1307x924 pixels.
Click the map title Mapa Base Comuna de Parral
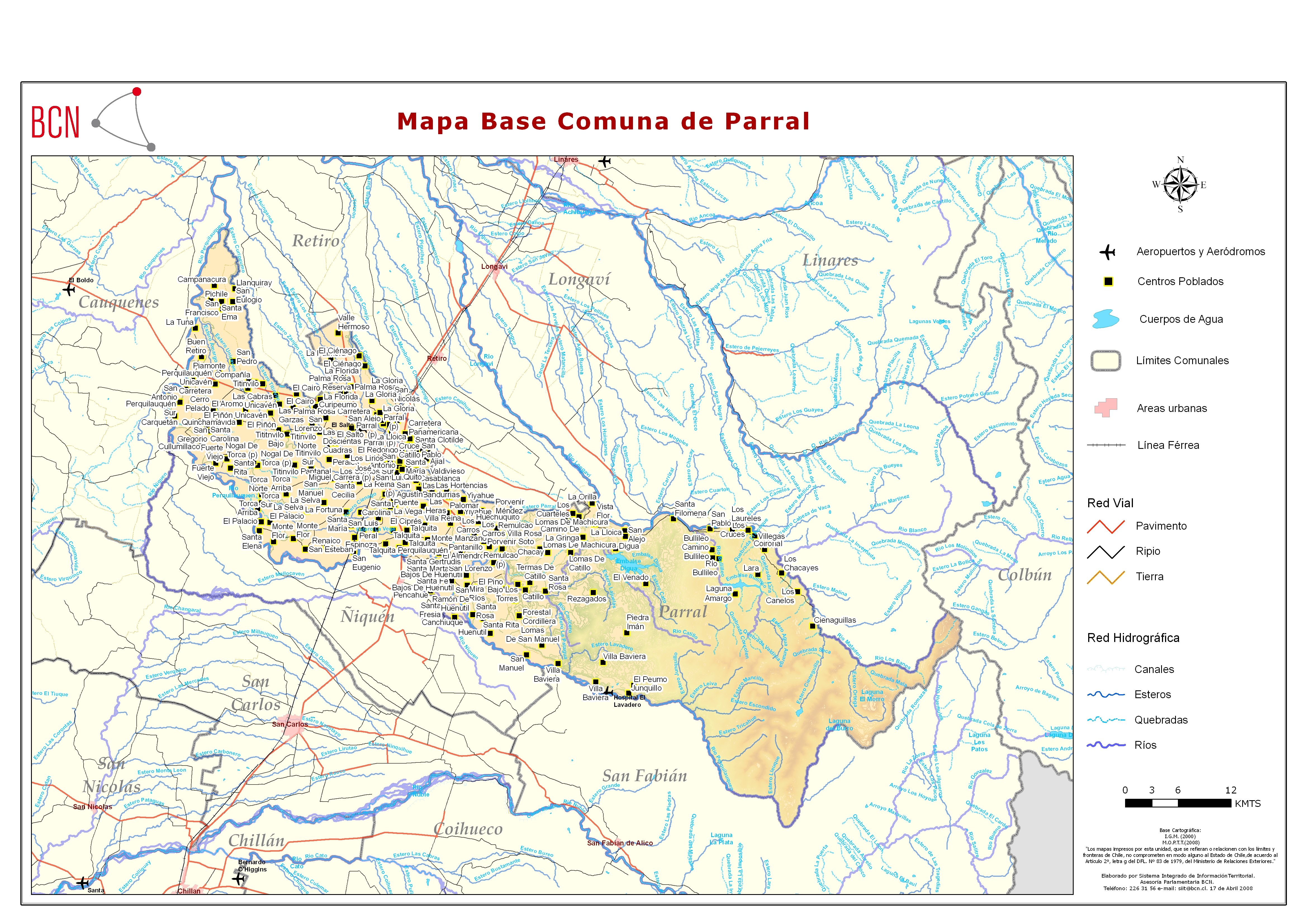603,121
